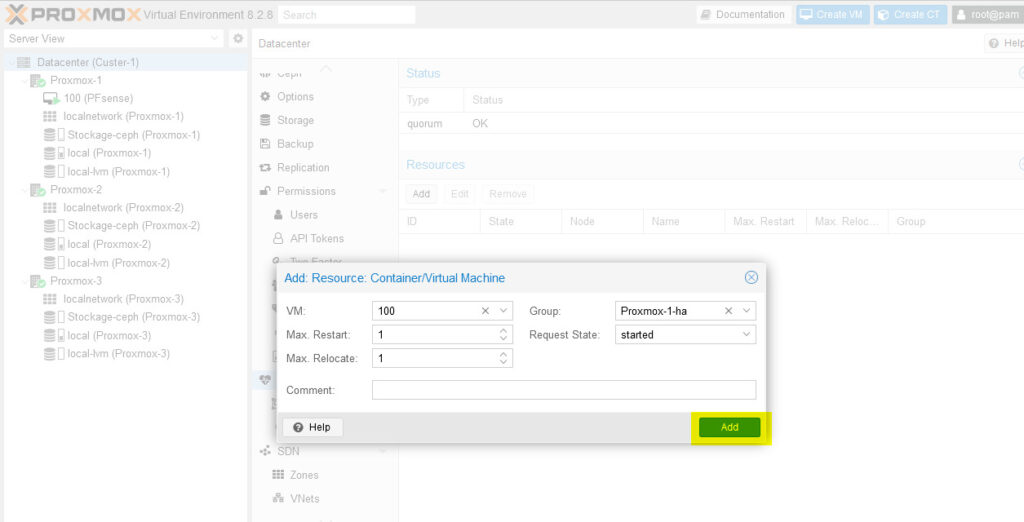The height and width of the screenshot is (522, 1024).
Task: Open the Request State dropdown
Action: coord(746,334)
